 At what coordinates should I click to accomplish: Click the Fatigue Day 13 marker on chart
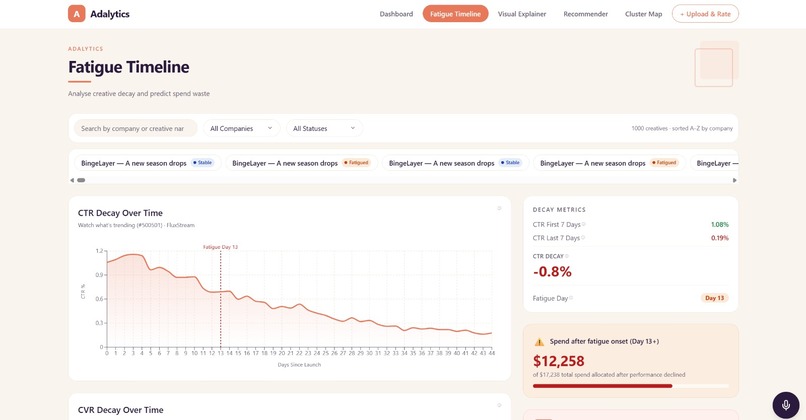click(221, 247)
